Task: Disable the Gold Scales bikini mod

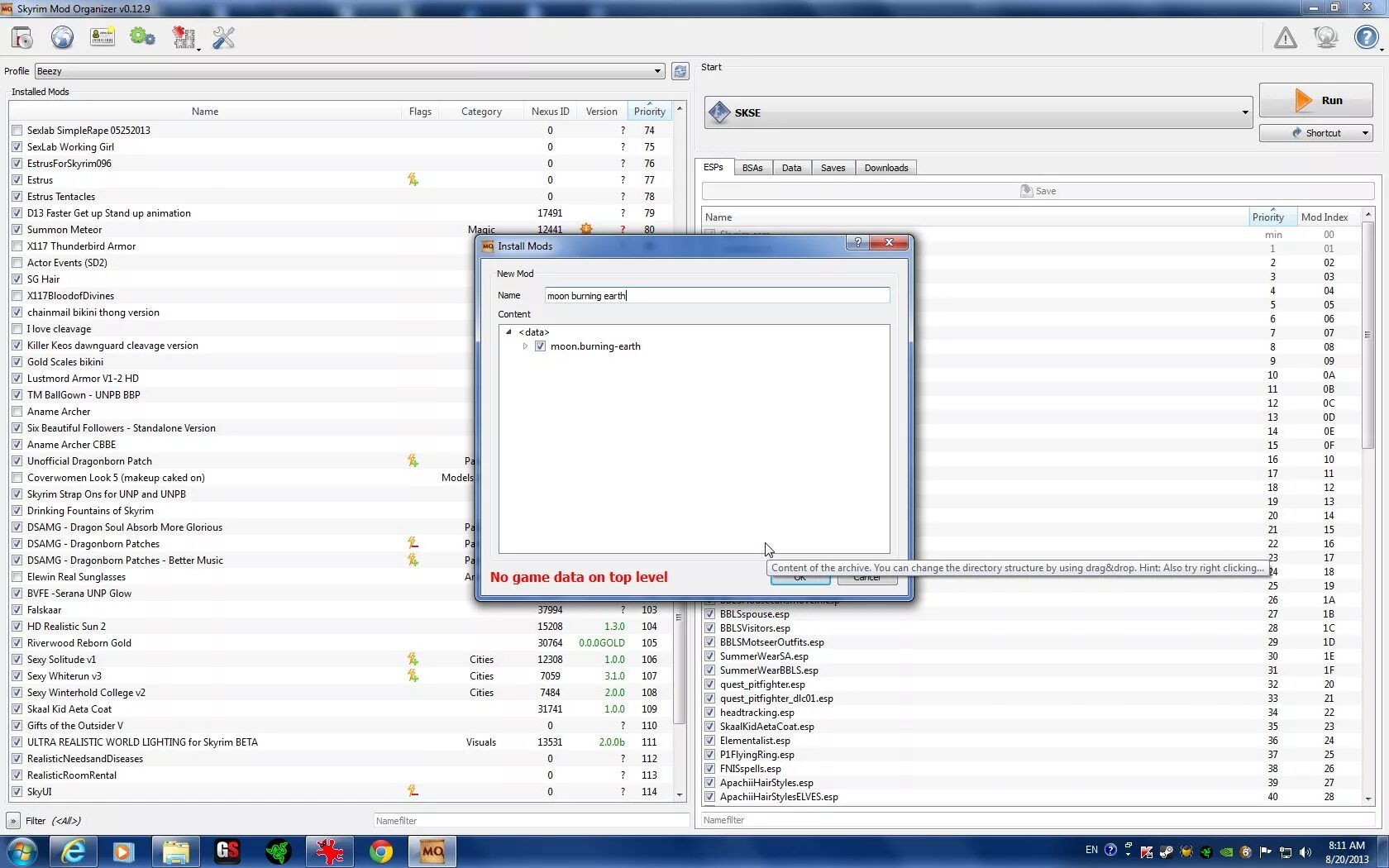Action: (x=17, y=362)
